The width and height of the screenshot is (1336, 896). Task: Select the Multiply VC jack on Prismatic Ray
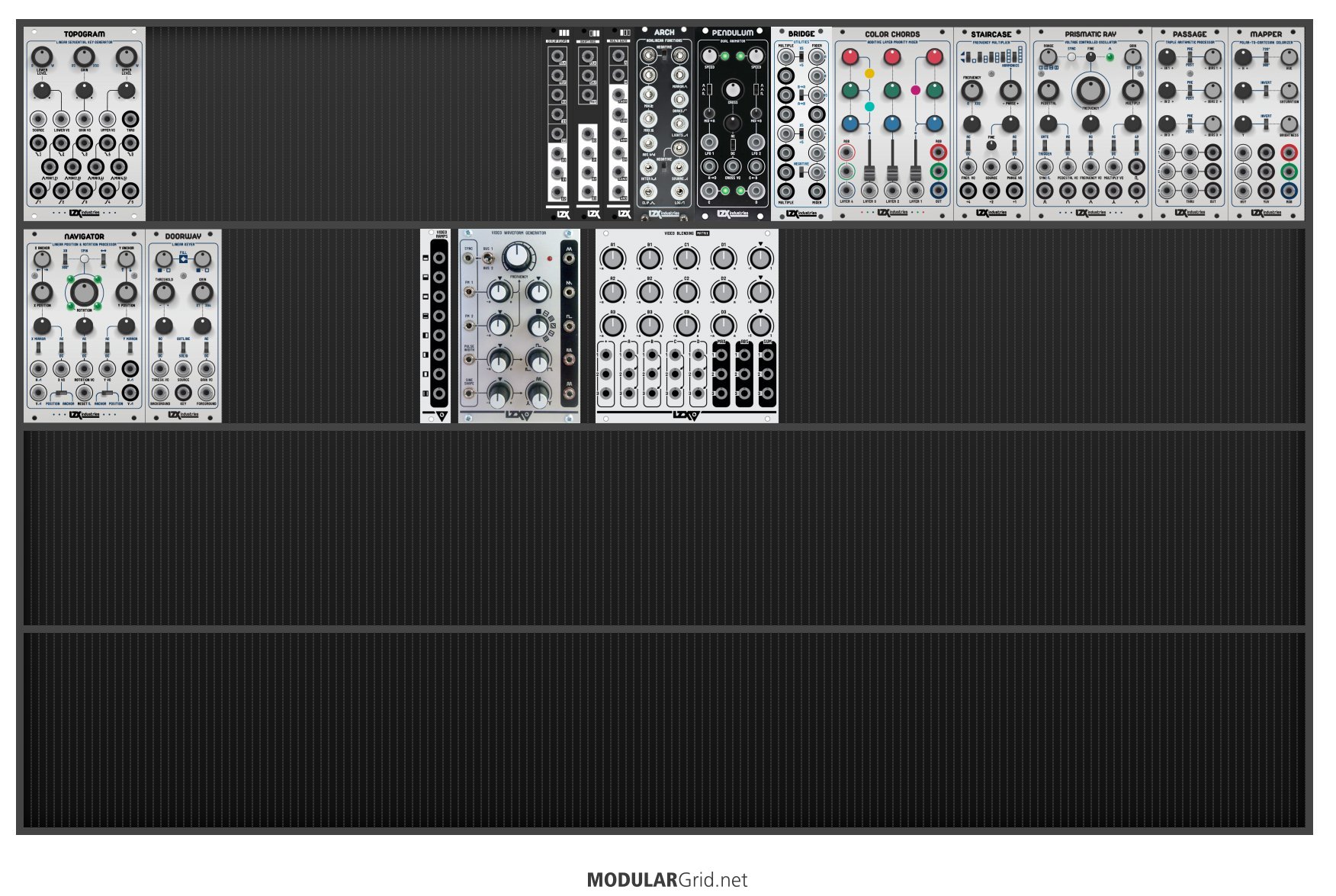coord(1113,167)
